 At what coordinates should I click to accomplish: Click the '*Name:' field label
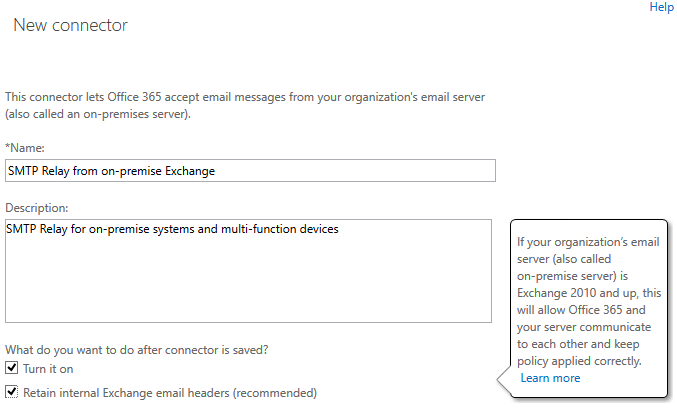point(25,148)
